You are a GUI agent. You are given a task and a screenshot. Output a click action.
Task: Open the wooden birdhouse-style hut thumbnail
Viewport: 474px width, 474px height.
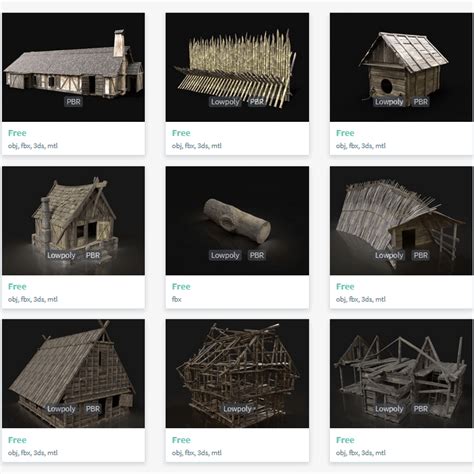pyautogui.click(x=401, y=67)
